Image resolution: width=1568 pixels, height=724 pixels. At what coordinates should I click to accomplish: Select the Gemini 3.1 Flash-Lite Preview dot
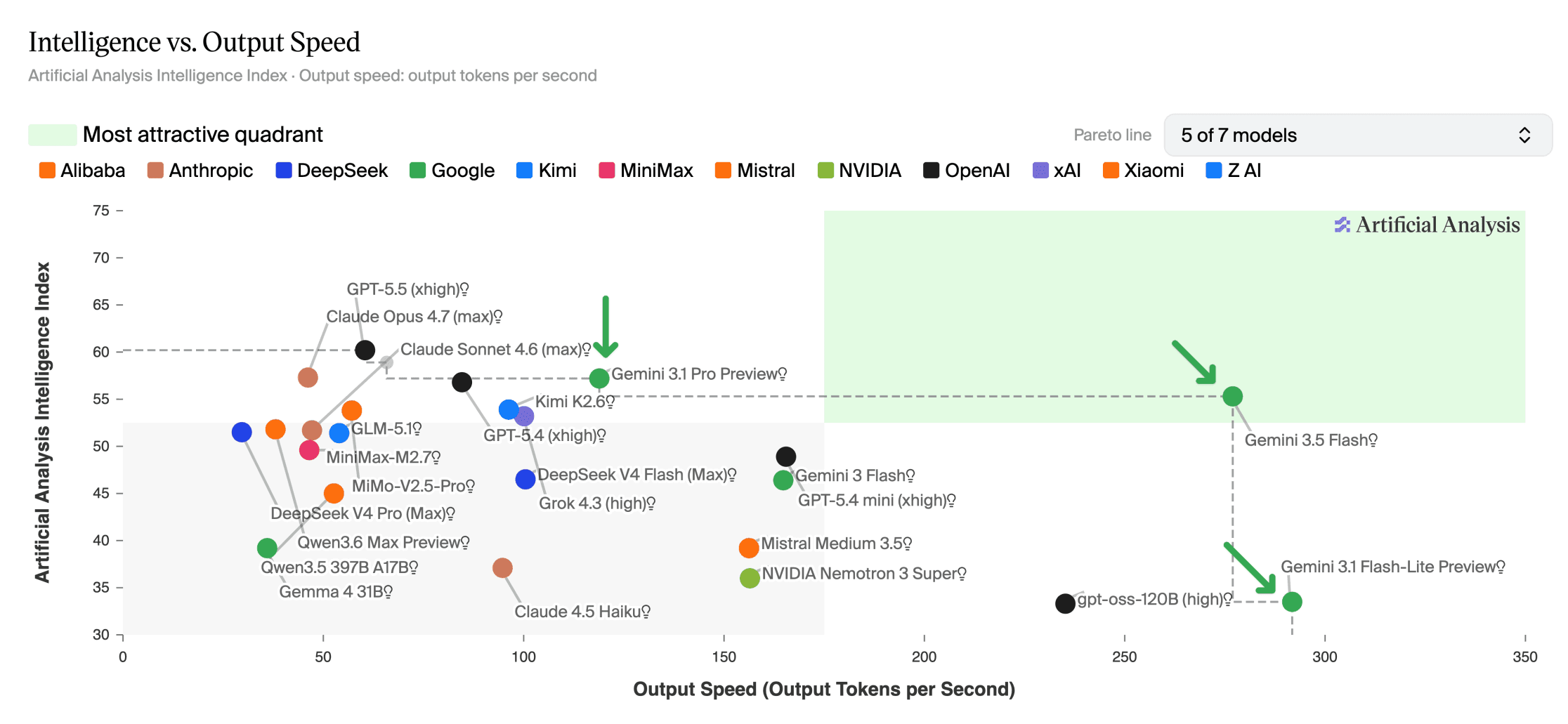pyautogui.click(x=1292, y=602)
